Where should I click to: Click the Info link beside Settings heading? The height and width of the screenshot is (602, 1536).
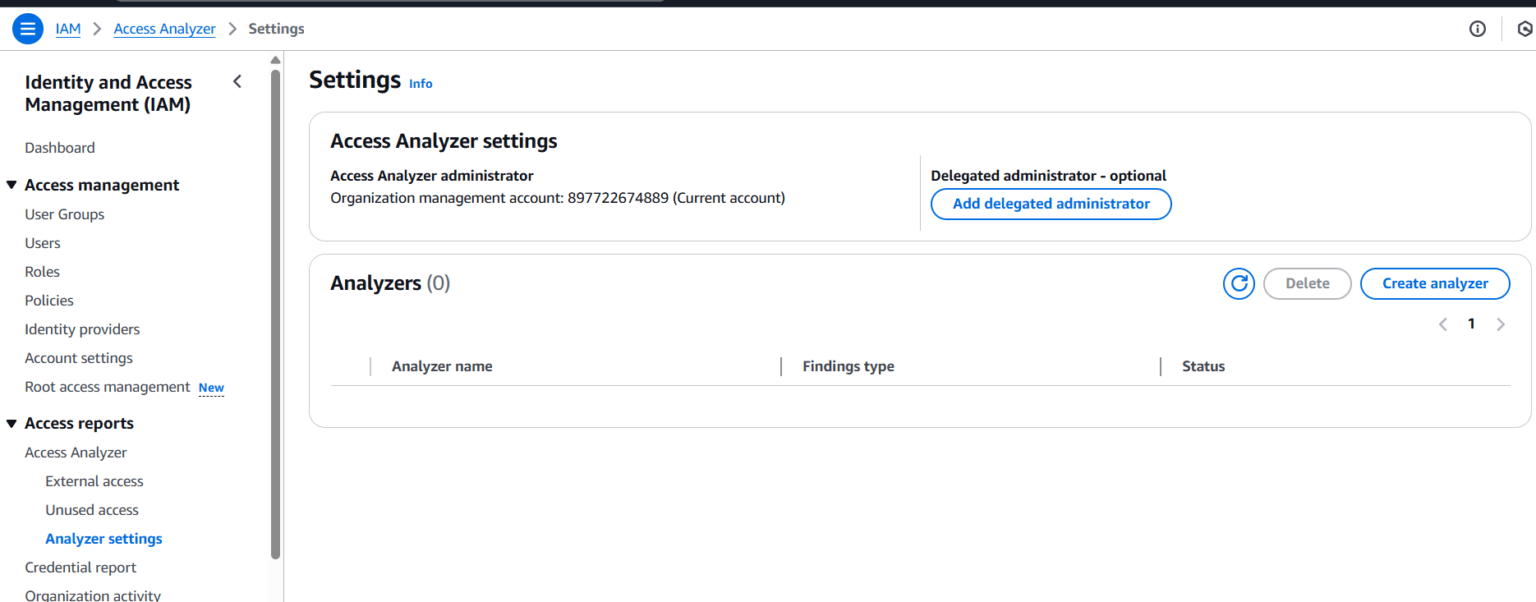tap(420, 83)
